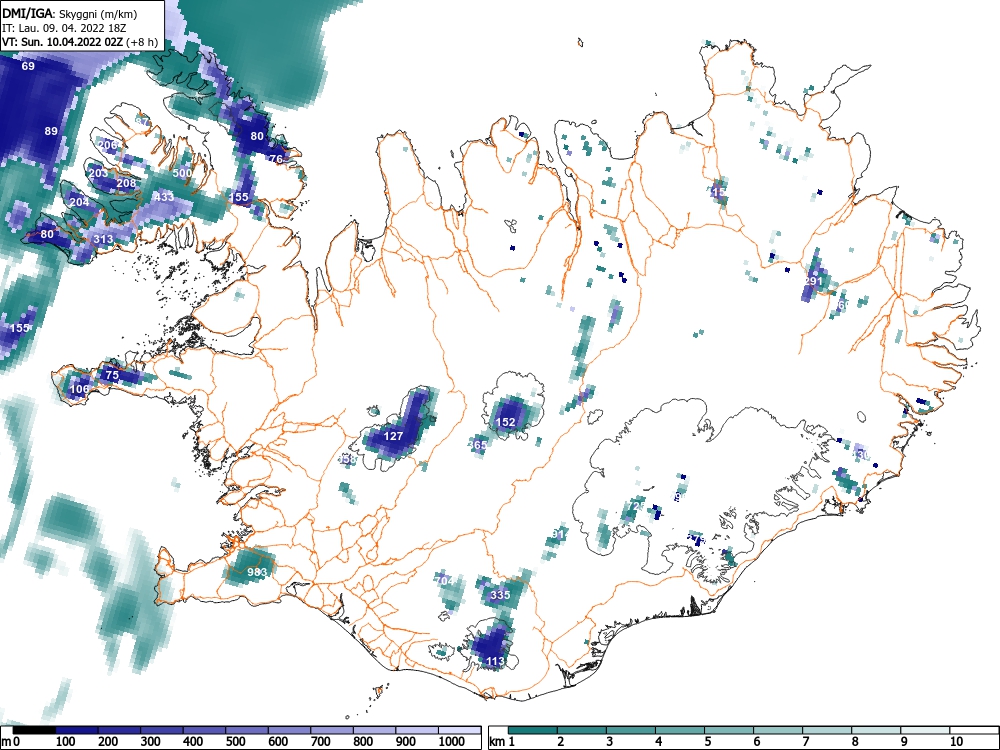Viewport: 1000px width, 750px height.
Task: Click the '335' visibility label
Action: (501, 595)
